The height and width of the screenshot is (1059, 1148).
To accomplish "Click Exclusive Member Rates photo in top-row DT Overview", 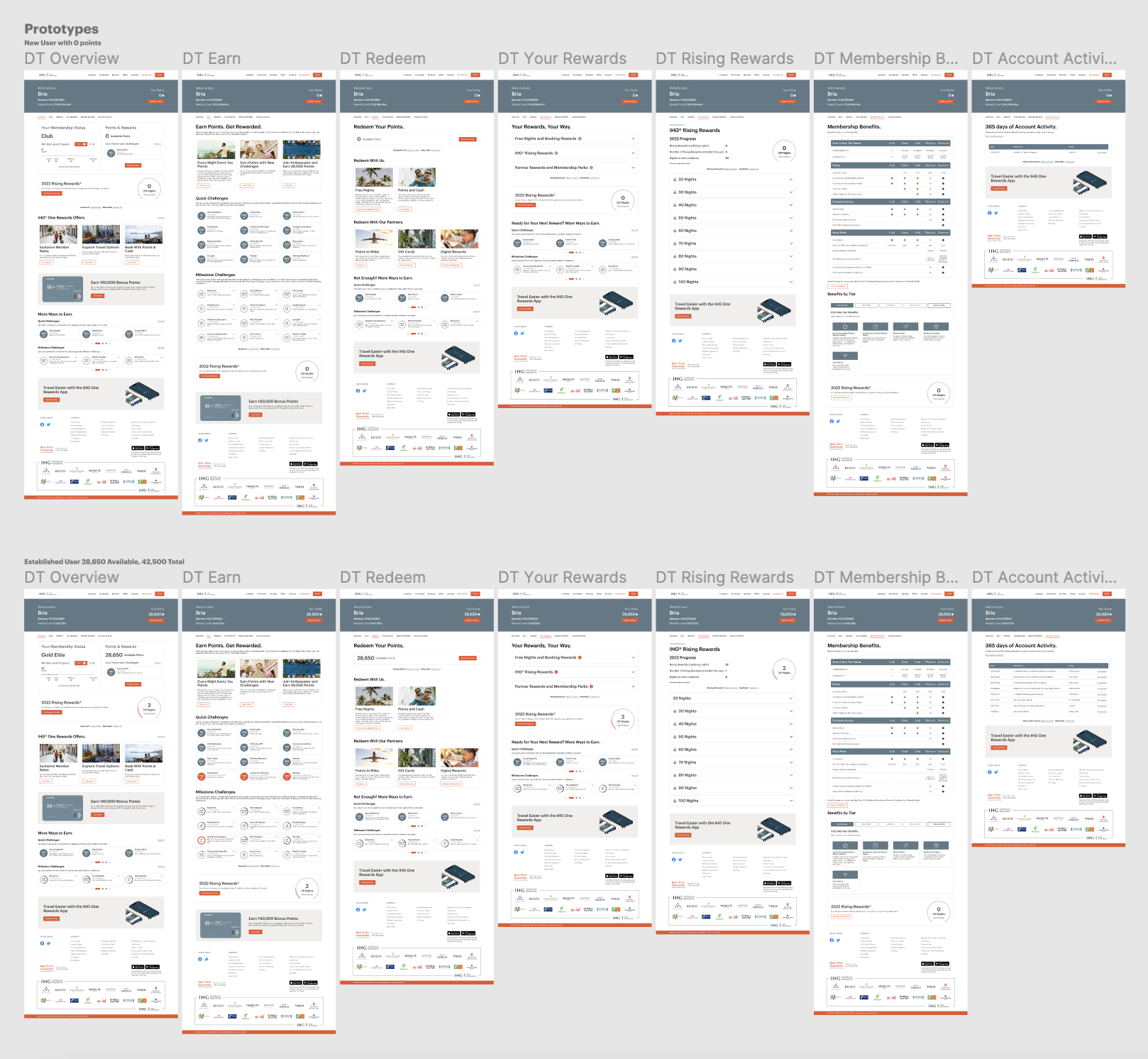I will point(58,234).
